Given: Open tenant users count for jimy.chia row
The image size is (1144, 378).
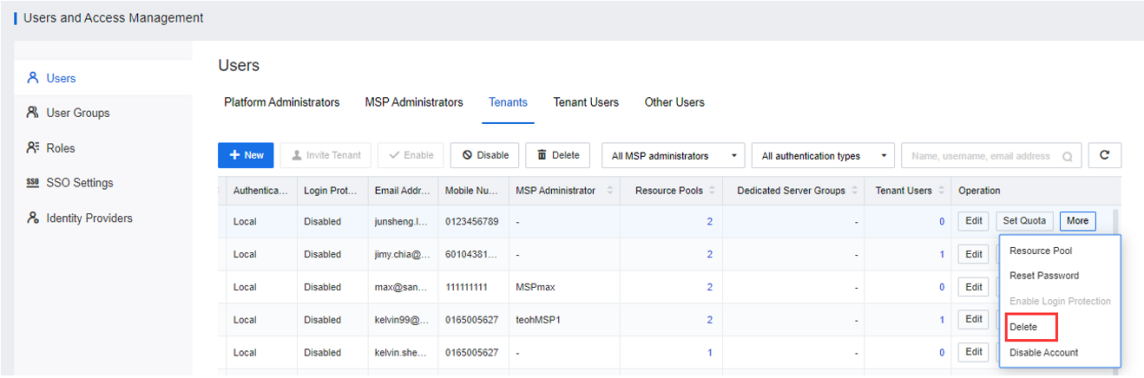Looking at the screenshot, I should pos(942,254).
